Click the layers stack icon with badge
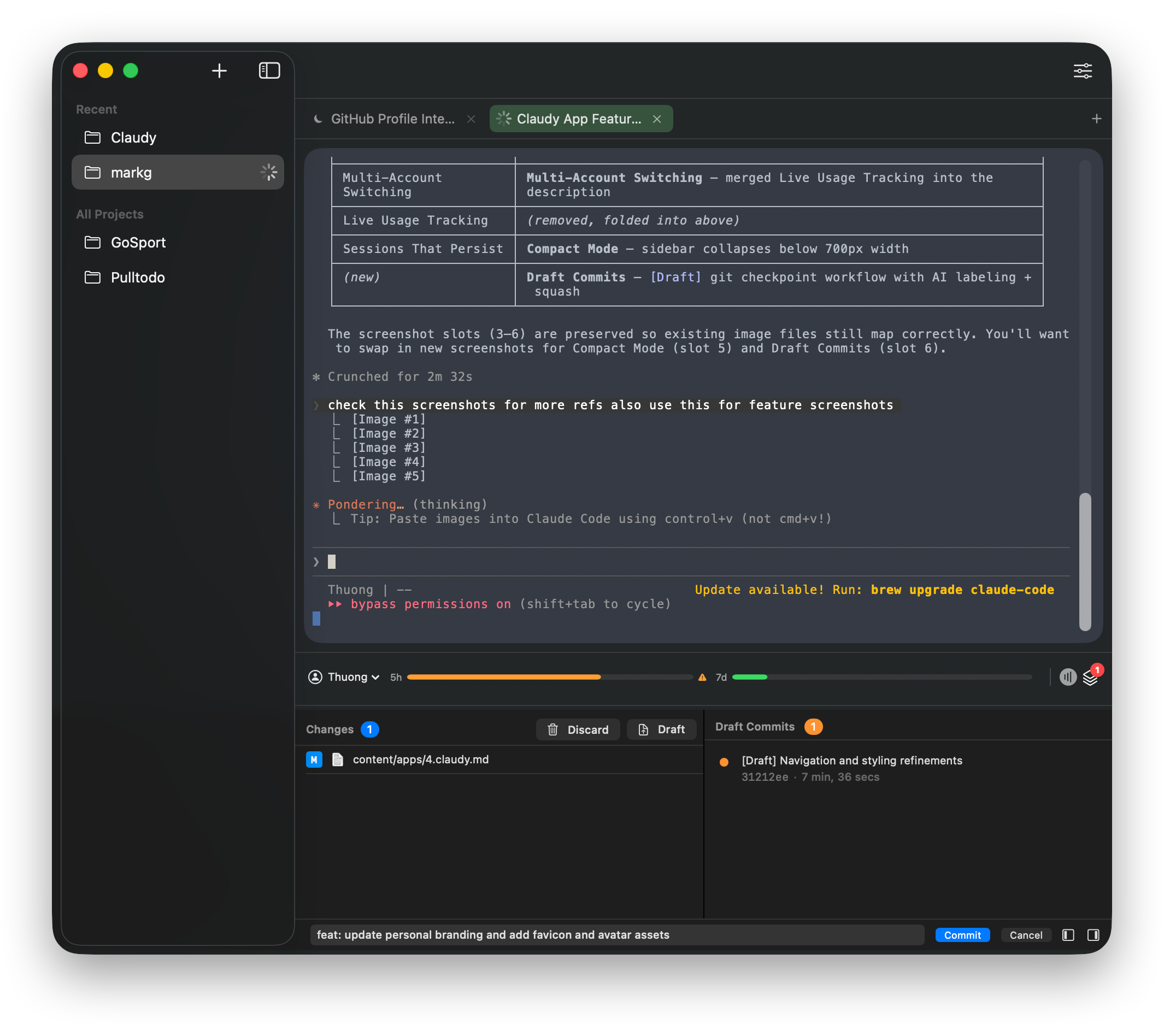This screenshot has width=1164, height=1036. click(1089, 678)
